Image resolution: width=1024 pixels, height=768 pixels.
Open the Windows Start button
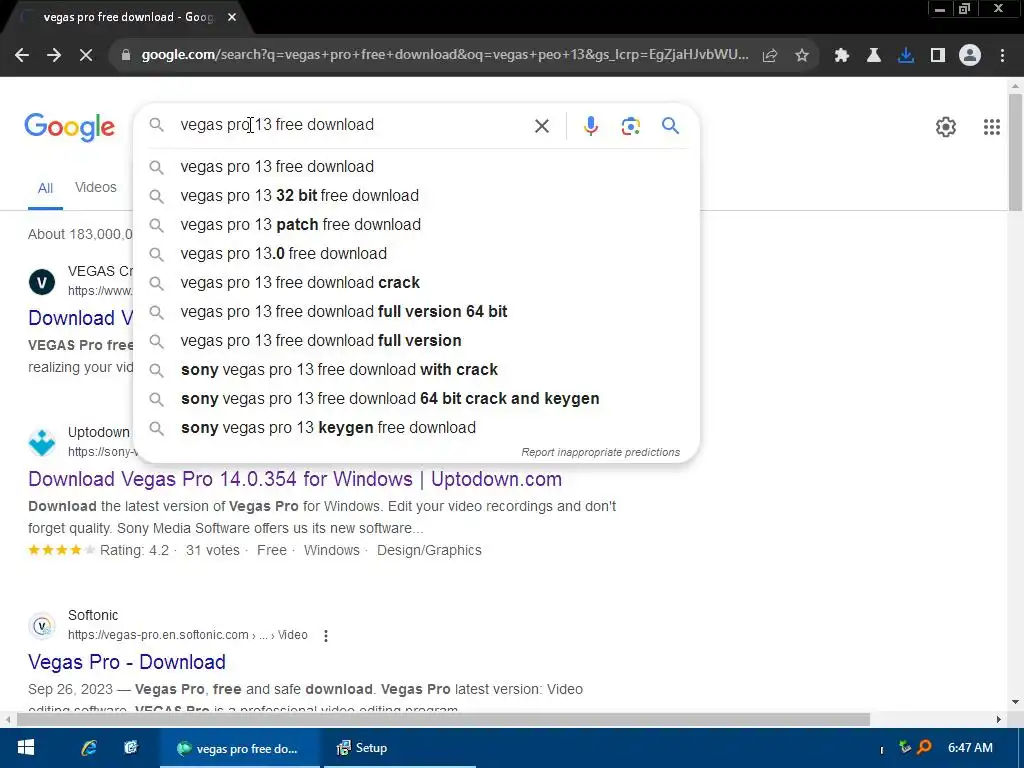click(25, 748)
